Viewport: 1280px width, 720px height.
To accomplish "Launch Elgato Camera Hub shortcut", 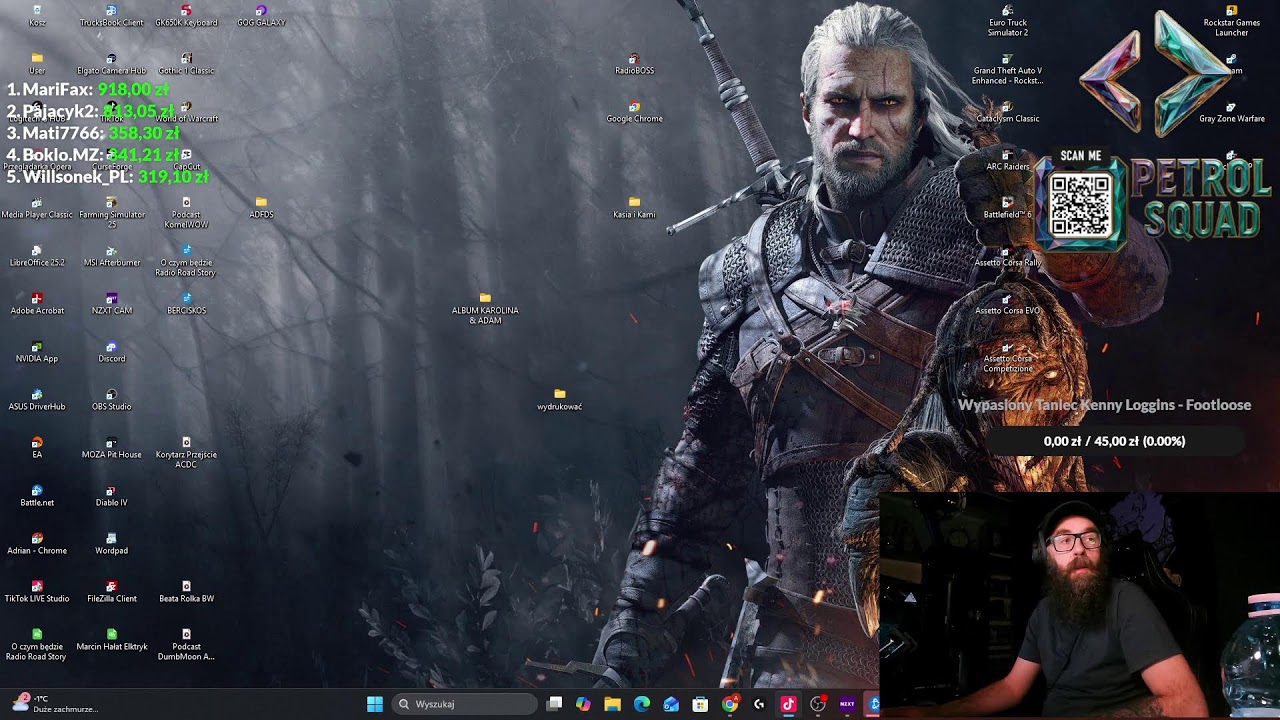I will (x=111, y=63).
